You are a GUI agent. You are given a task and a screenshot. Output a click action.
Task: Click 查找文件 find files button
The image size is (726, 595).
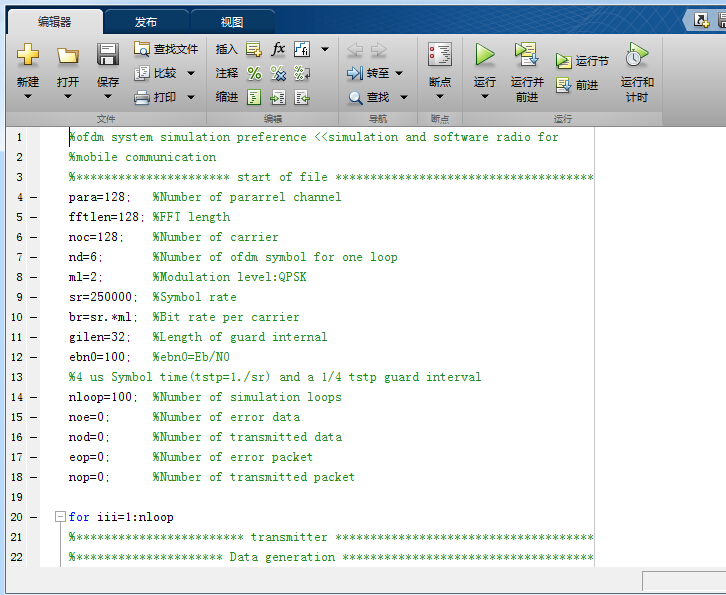[x=166, y=49]
